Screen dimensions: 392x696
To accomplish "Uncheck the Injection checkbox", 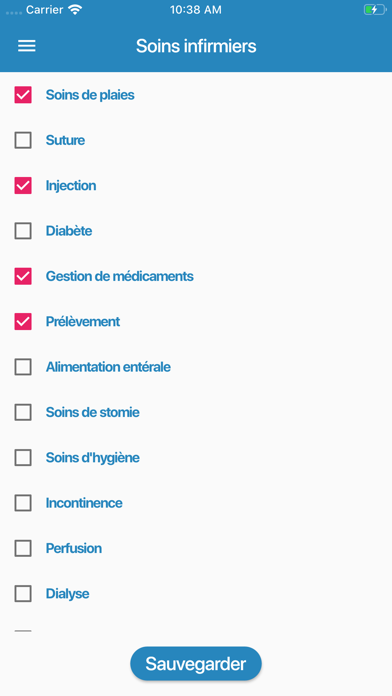I will coord(23,186).
